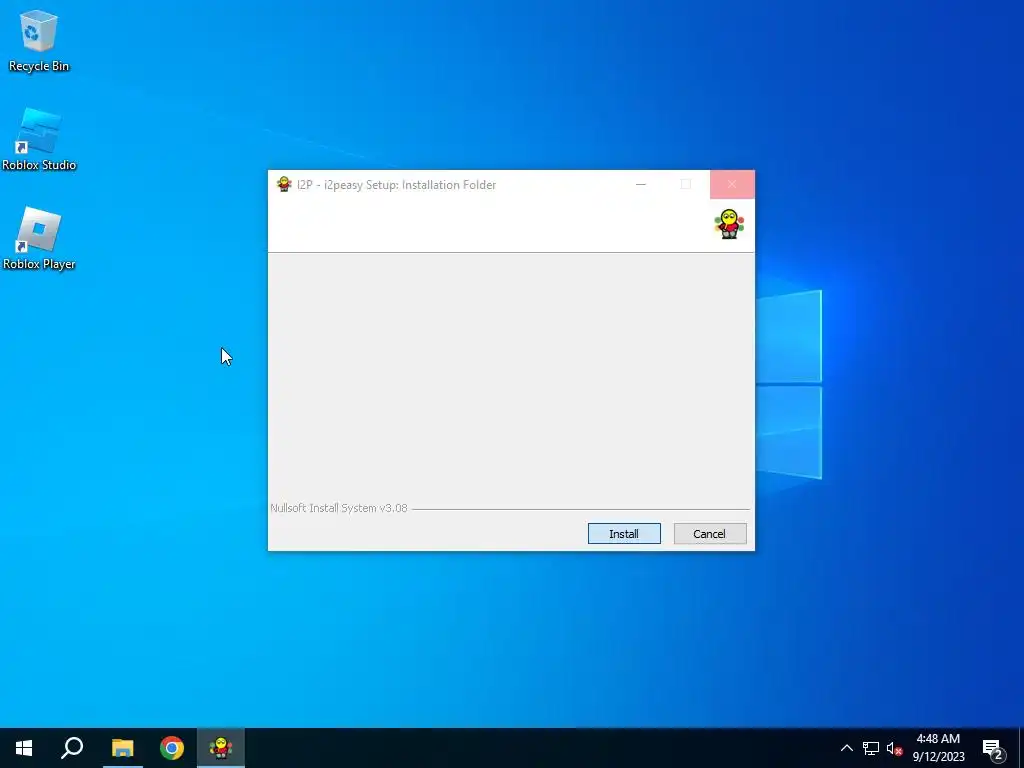Click the "I2P - i2peasy Setup: Installation Folder" title

point(396,185)
